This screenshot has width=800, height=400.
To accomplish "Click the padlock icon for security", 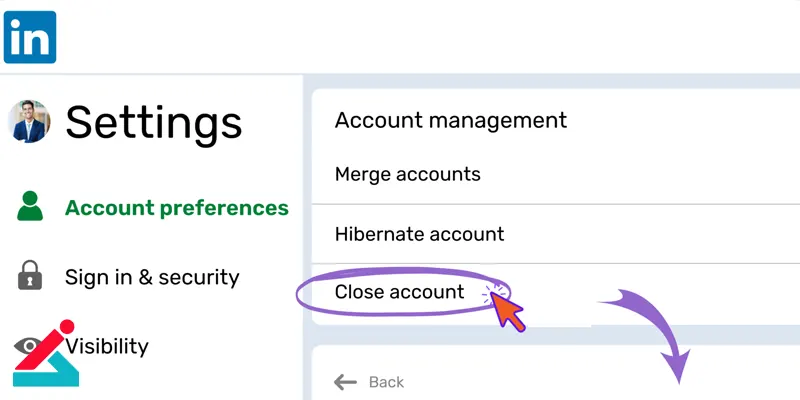I will pyautogui.click(x=30, y=276).
